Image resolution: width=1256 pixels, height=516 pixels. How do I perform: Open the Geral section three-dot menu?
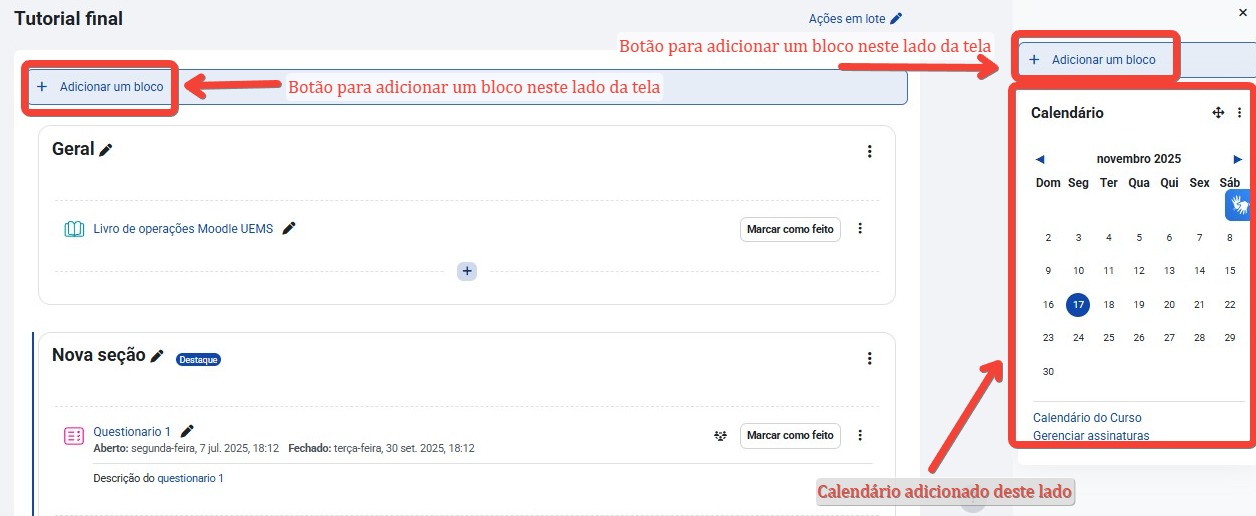[869, 151]
